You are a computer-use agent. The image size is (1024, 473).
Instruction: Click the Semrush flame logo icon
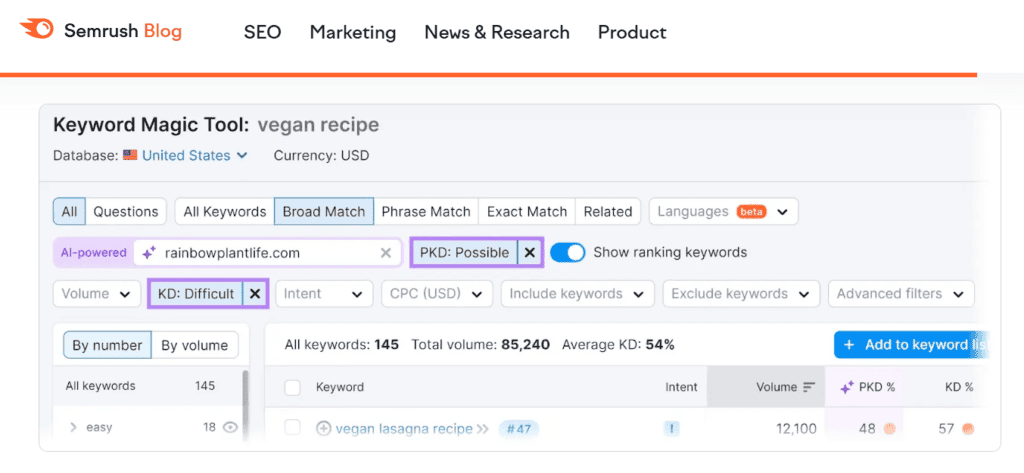[x=36, y=30]
